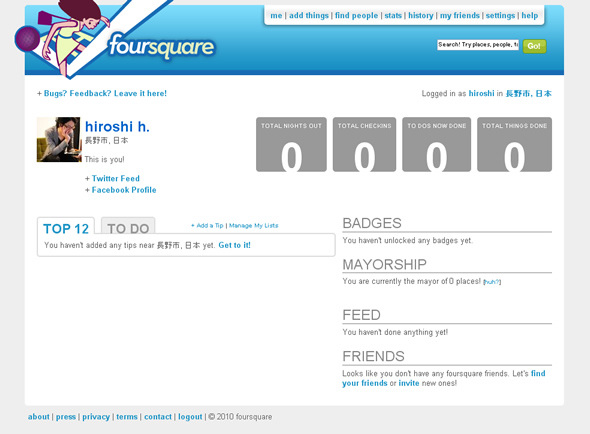Switch to the TO DO tab
Image resolution: width=590 pixels, height=434 pixels.
[x=128, y=227]
